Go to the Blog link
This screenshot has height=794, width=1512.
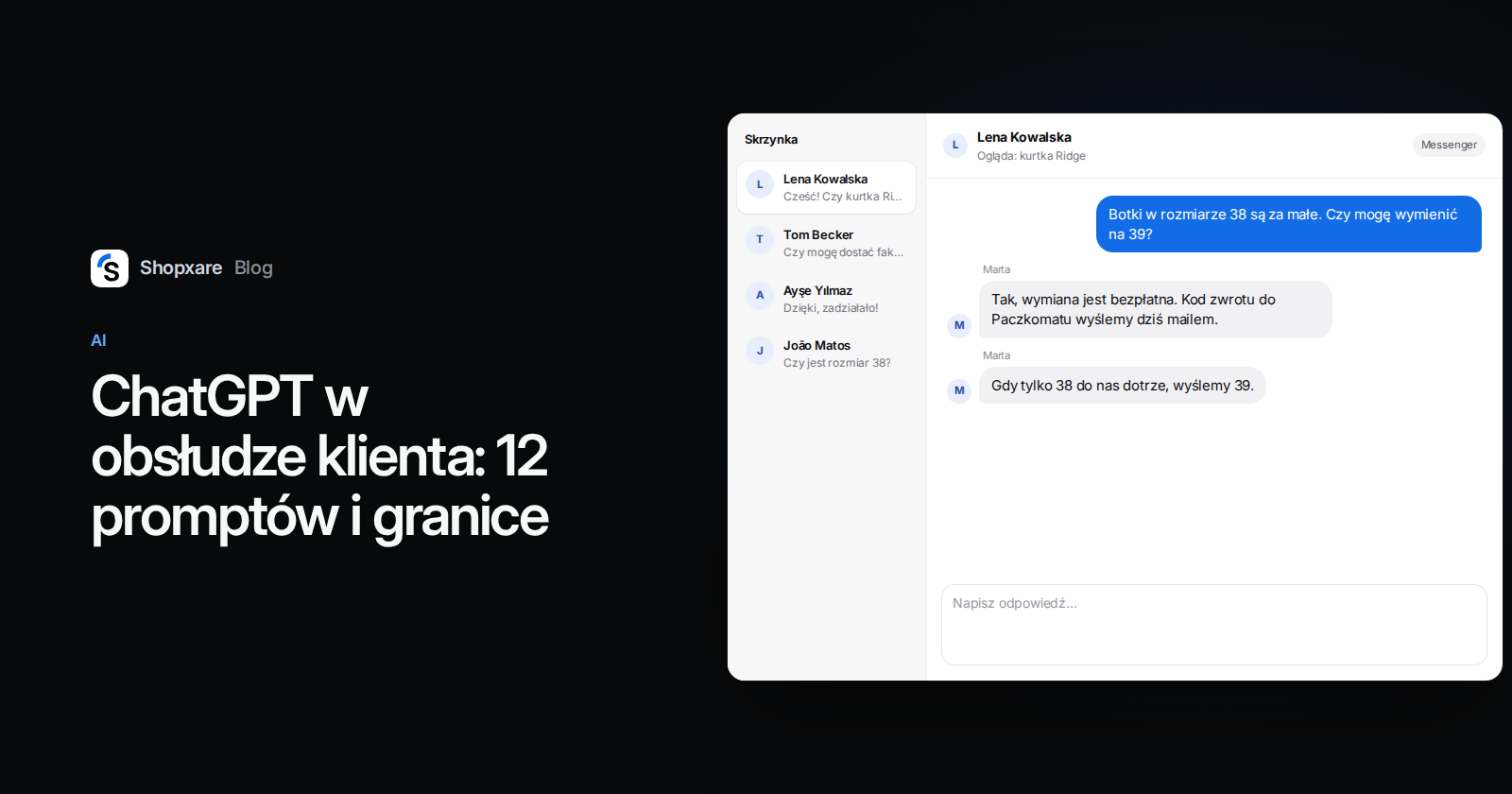pos(253,268)
